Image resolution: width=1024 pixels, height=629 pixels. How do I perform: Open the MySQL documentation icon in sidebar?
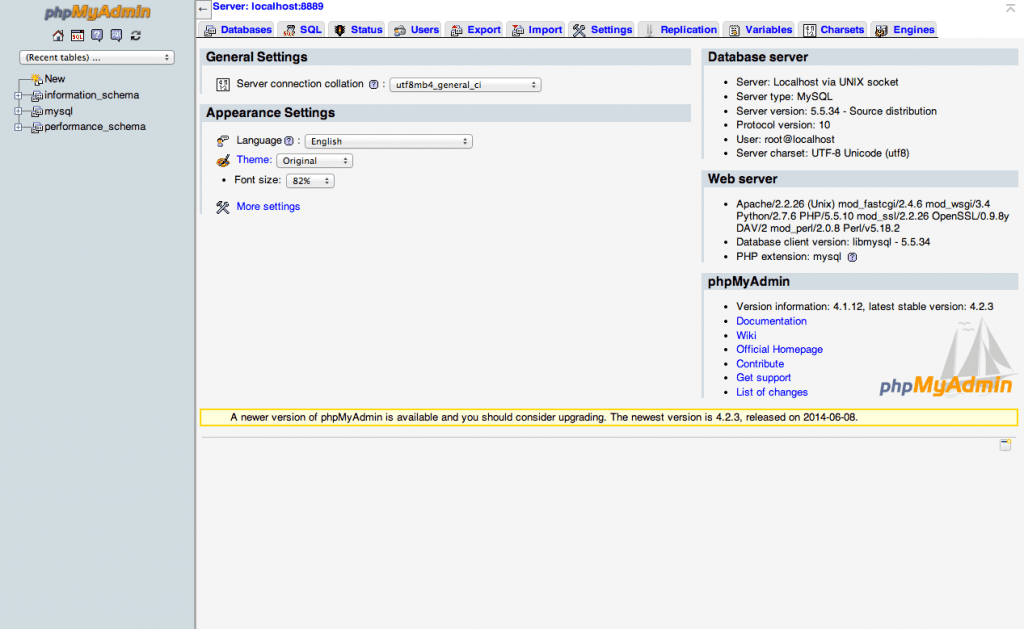point(116,35)
